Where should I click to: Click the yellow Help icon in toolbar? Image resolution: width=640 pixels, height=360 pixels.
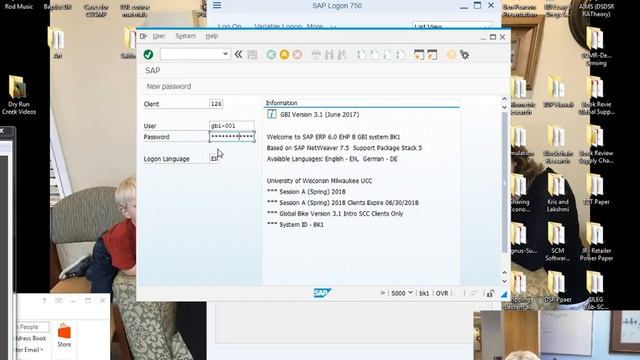pos(451,55)
